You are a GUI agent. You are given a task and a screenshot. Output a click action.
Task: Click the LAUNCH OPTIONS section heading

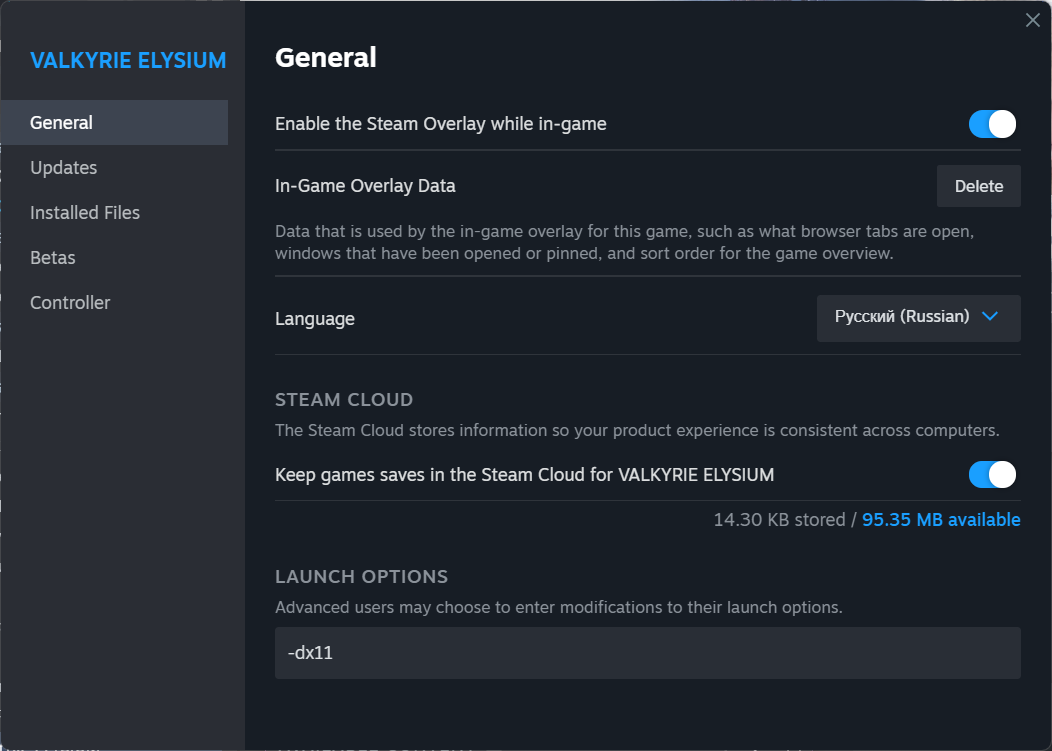tap(361, 577)
